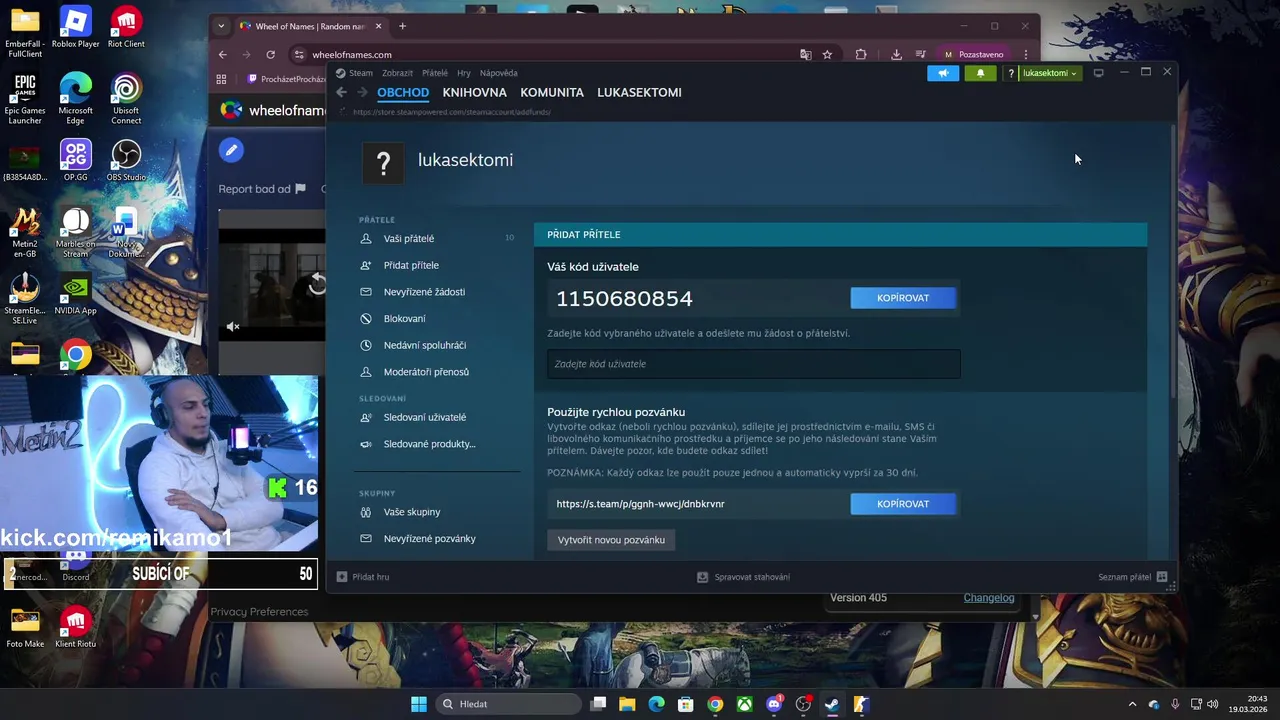Click Vytvořit novou pozvánku button

point(611,540)
